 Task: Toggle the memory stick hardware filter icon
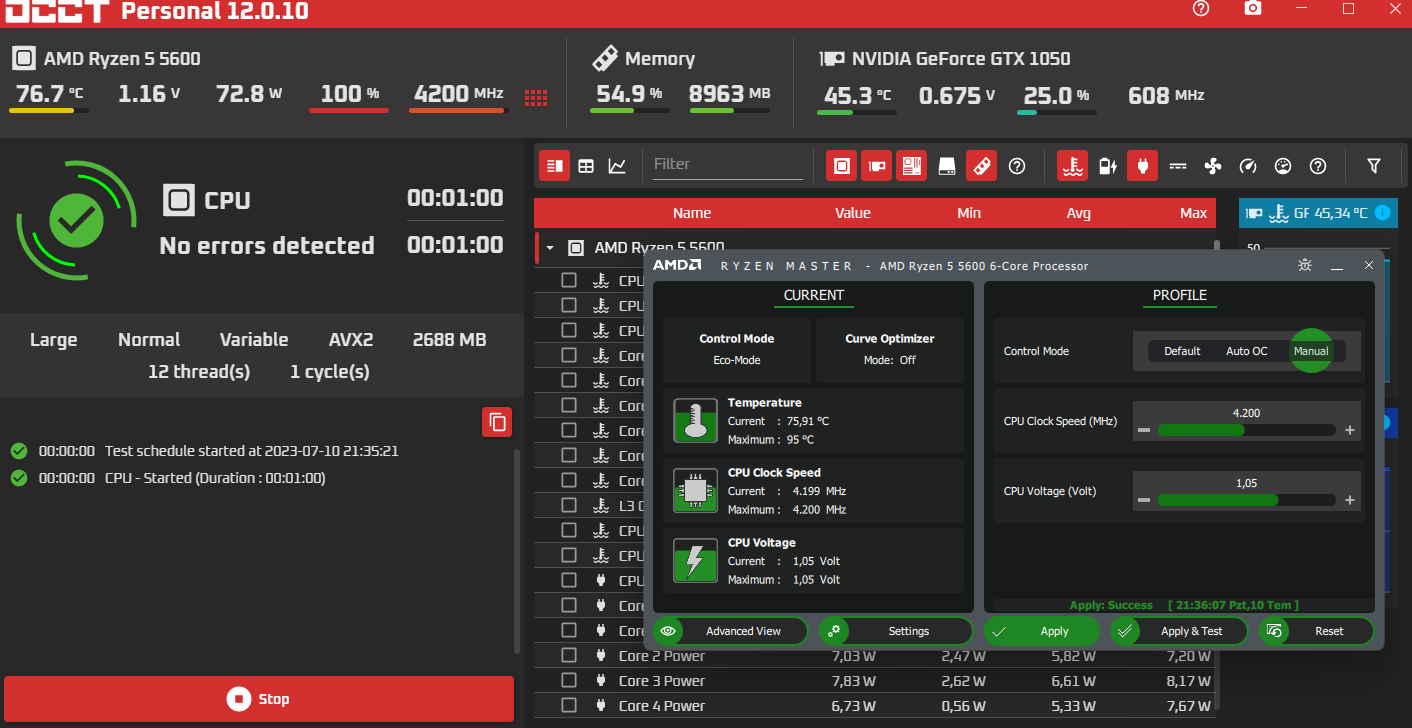[981, 166]
